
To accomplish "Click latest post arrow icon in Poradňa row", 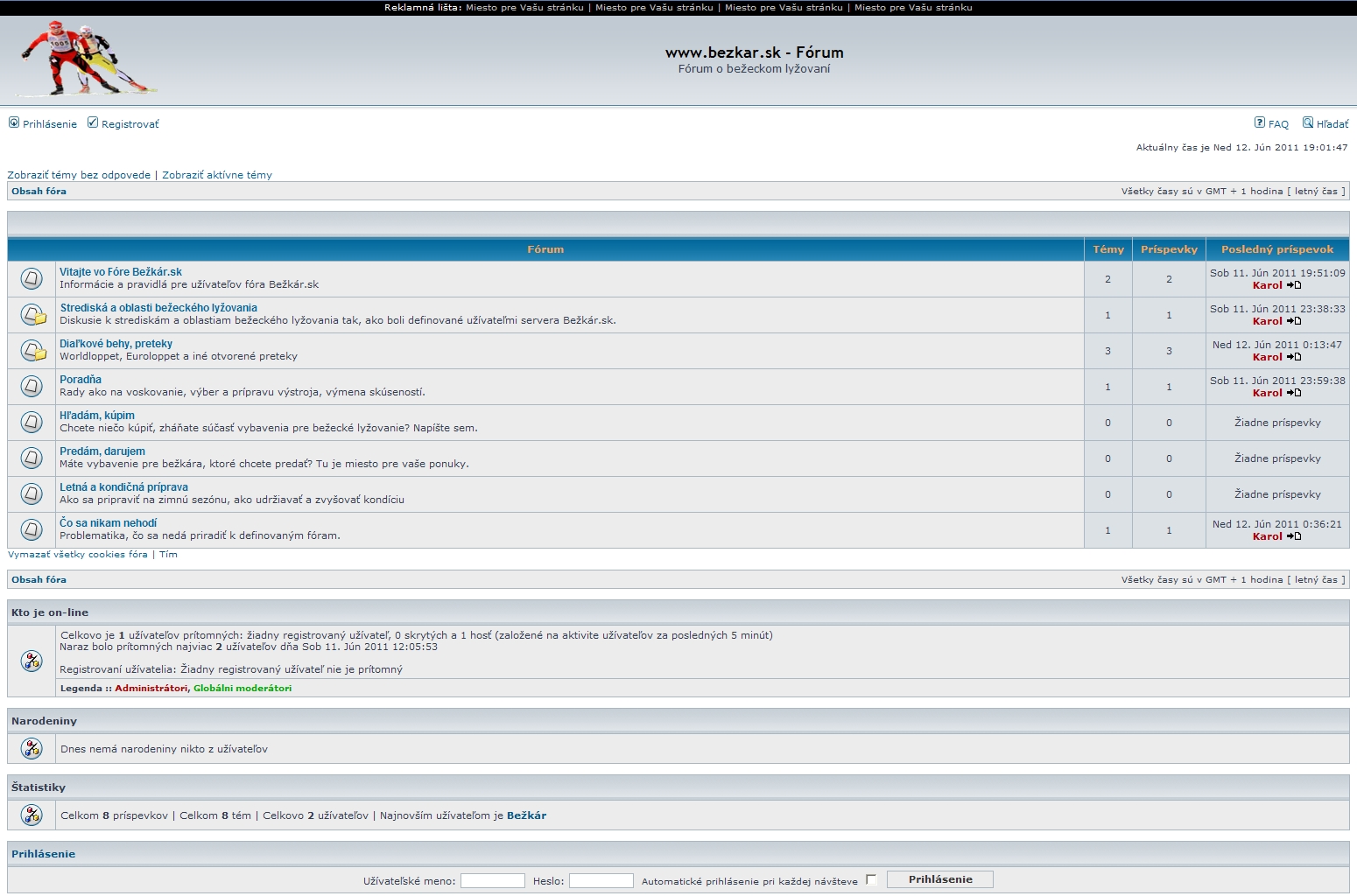I will [x=1294, y=393].
